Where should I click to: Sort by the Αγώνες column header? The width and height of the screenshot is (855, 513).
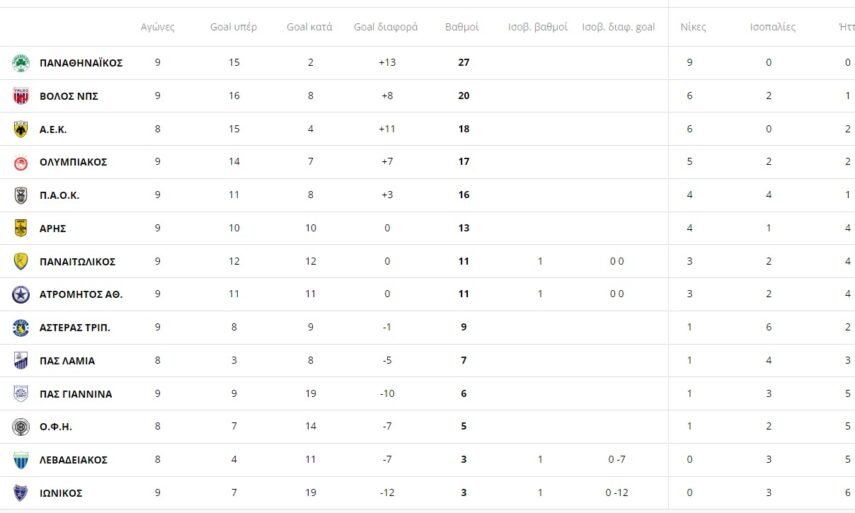(158, 27)
